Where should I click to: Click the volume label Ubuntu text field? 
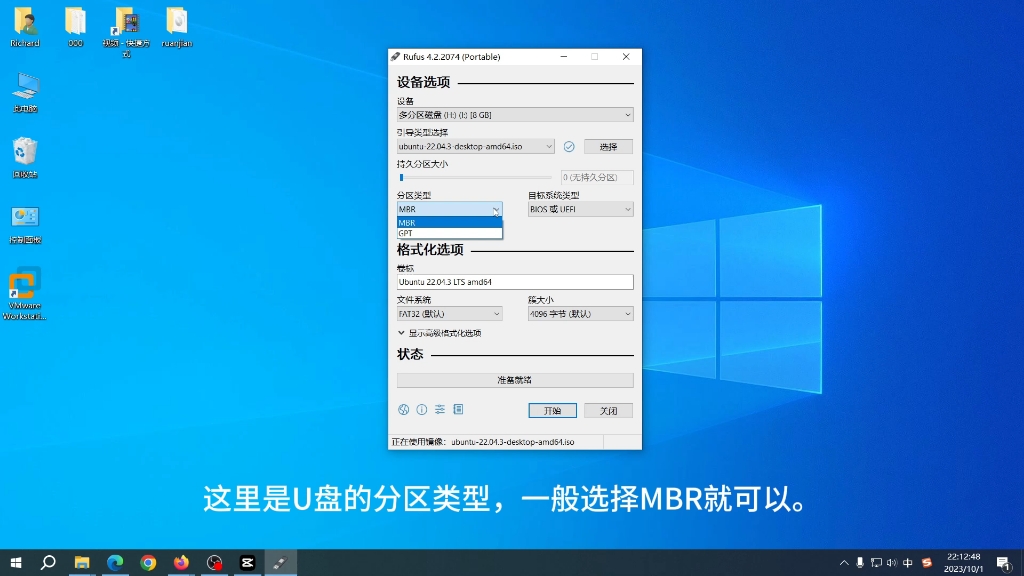pyautogui.click(x=515, y=282)
